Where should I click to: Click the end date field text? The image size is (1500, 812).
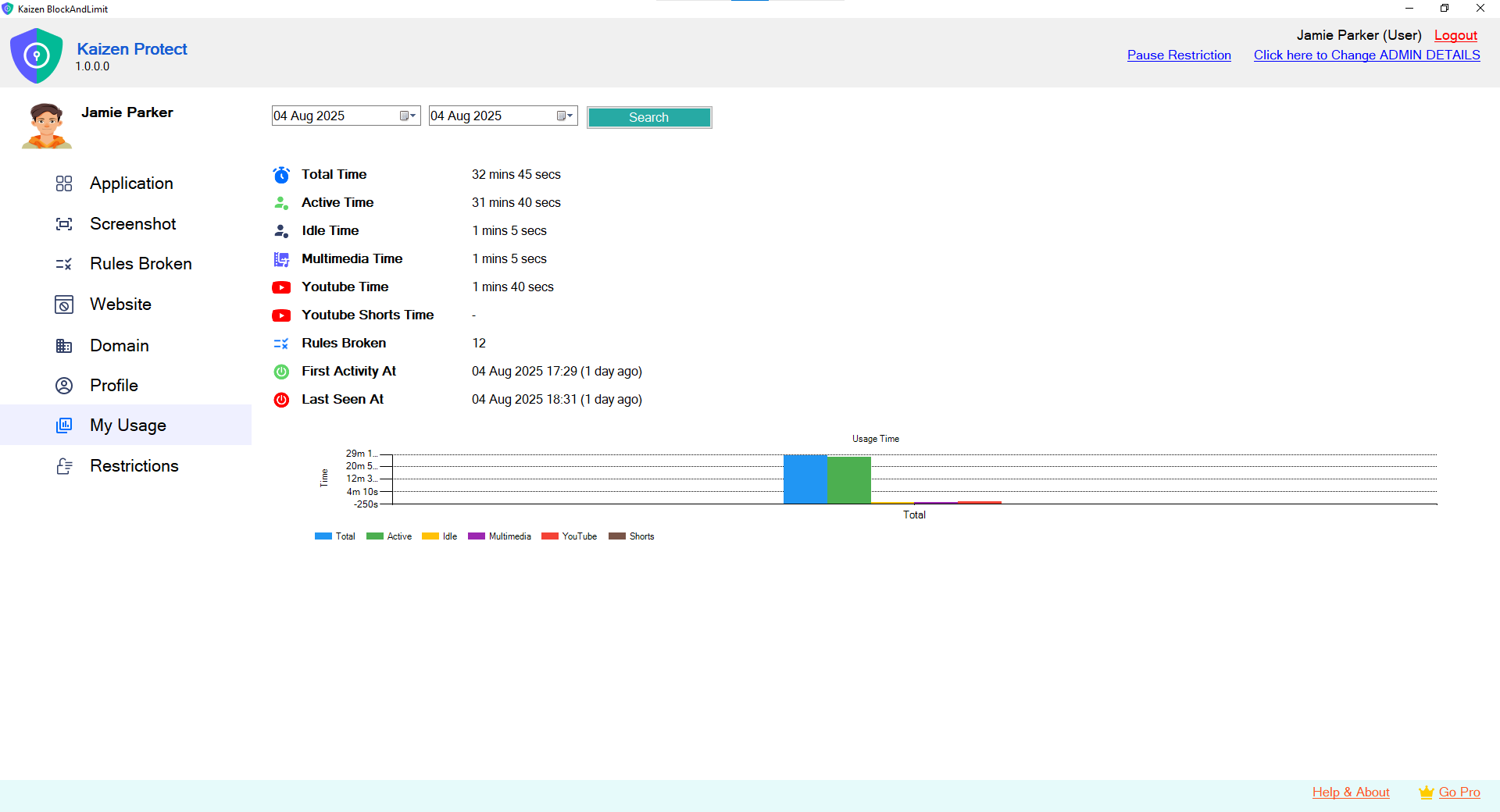click(x=466, y=116)
